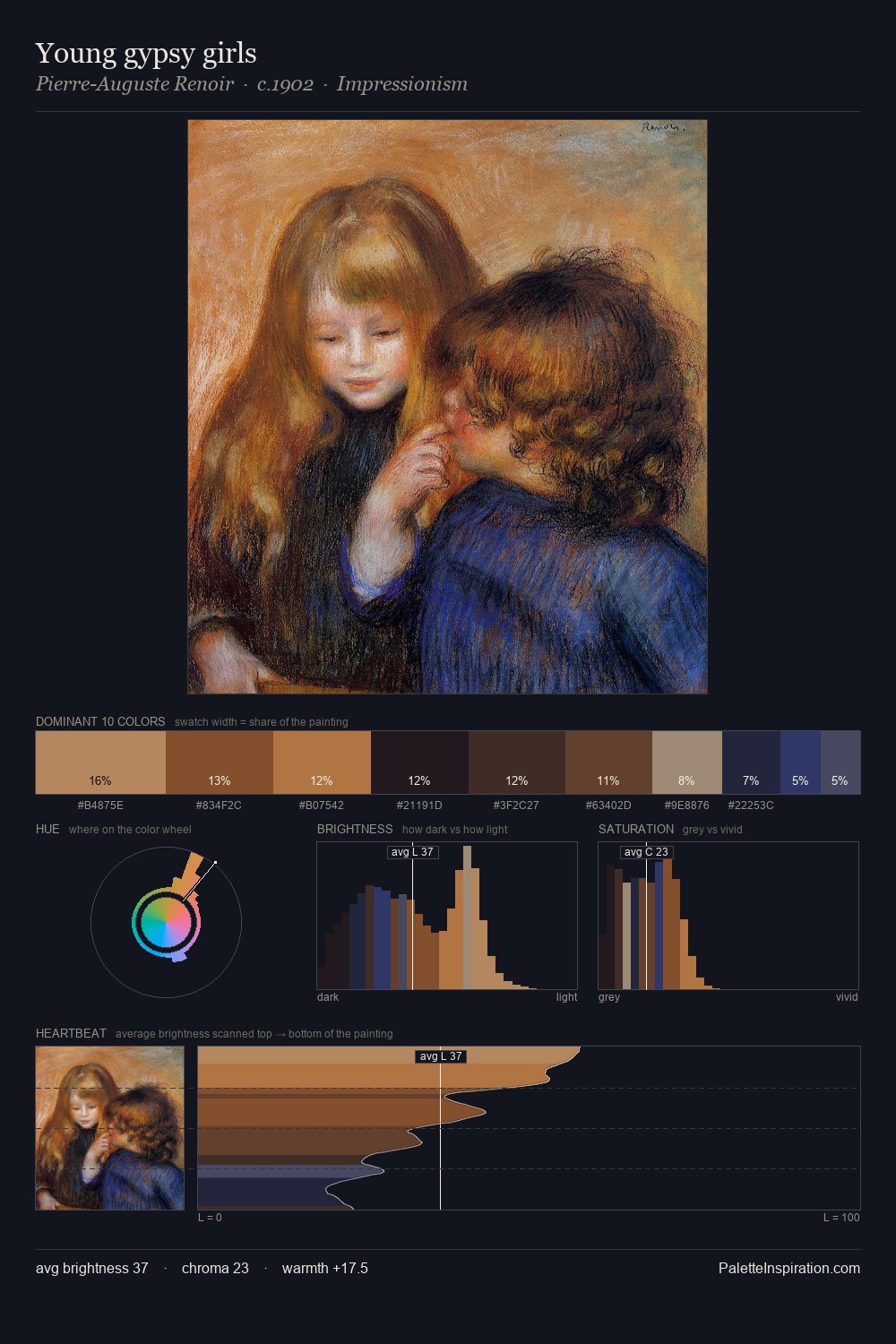The height and width of the screenshot is (1344, 896).
Task: Click the '#63402D' hex code label
Action: point(608,806)
